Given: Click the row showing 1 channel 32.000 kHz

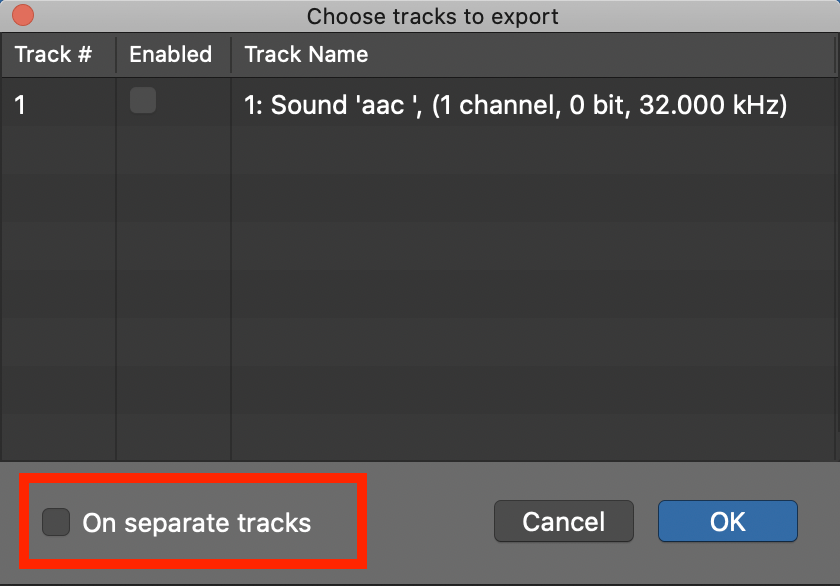Looking at the screenshot, I should (x=515, y=105).
